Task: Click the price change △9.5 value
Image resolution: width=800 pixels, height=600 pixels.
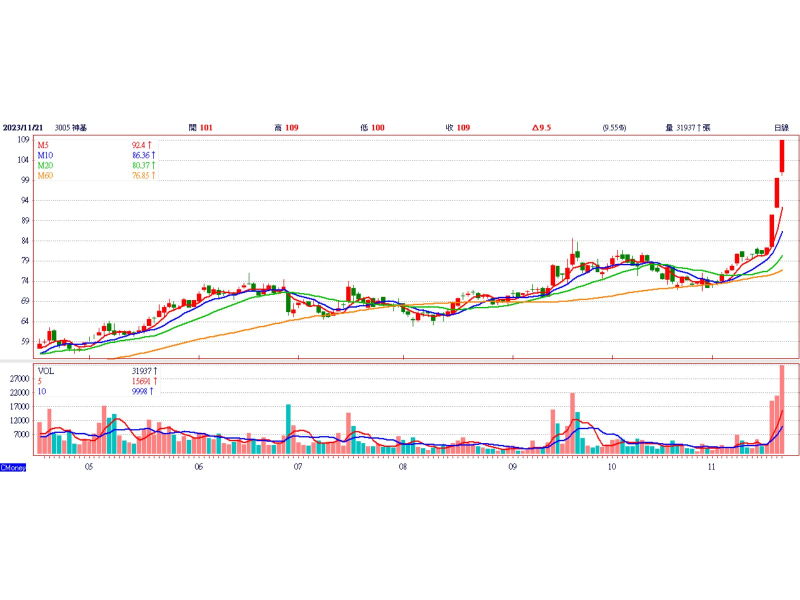Action: 541,128
